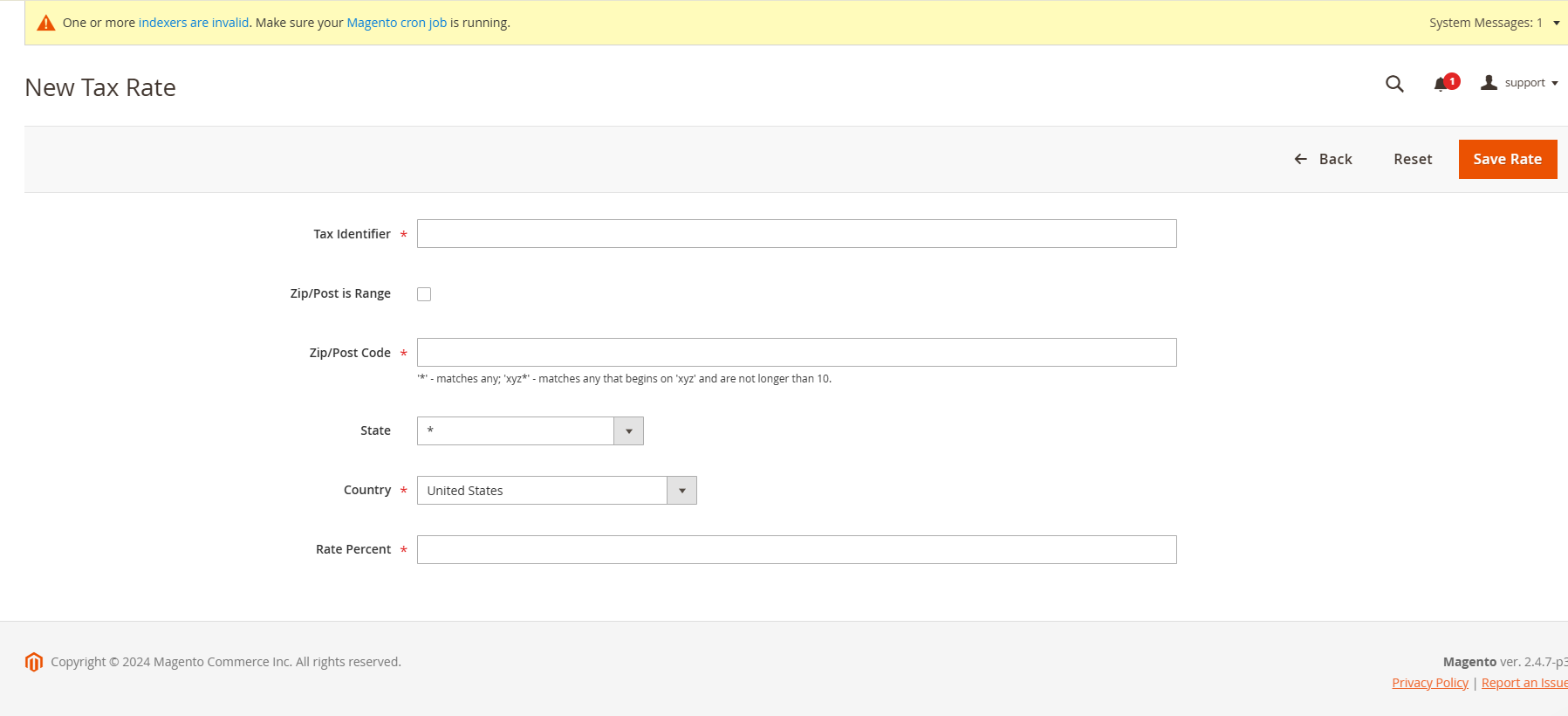This screenshot has width=1568, height=716.
Task: Click the support user account icon
Action: [x=1489, y=82]
